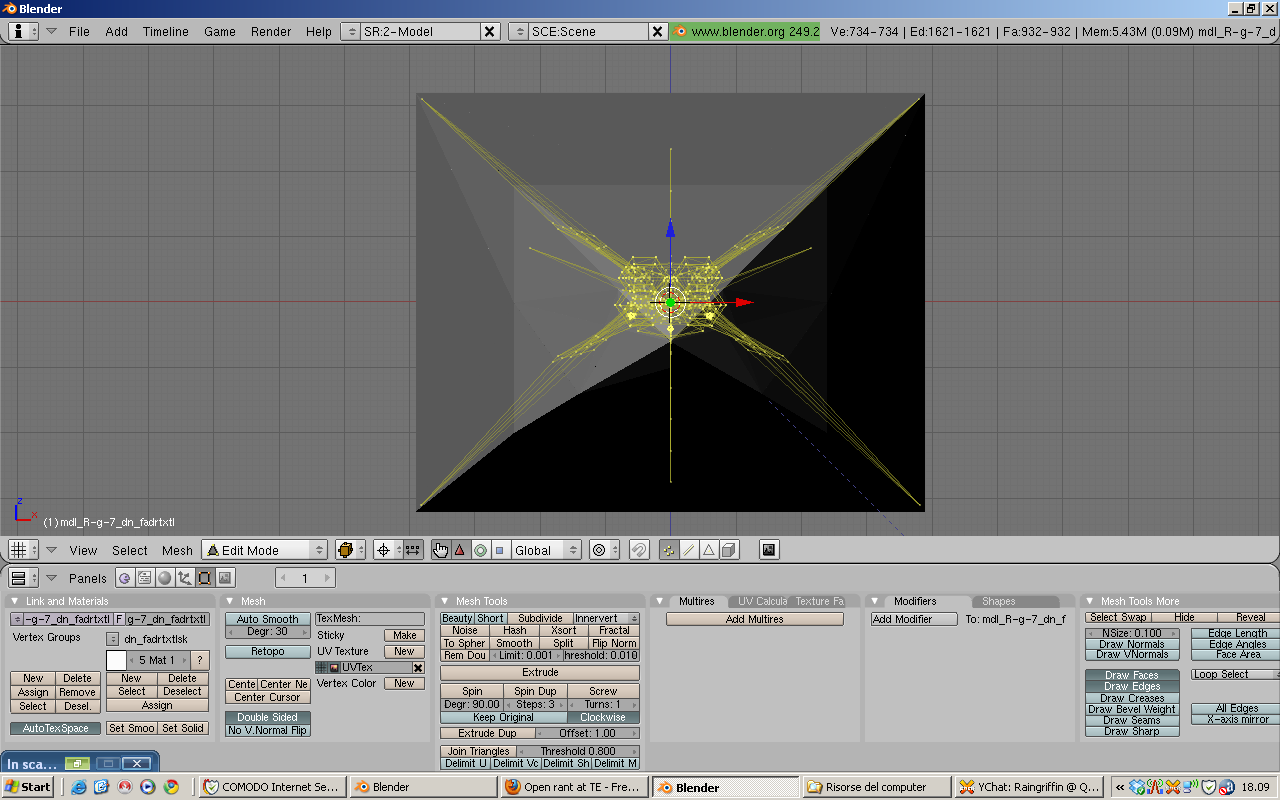The height and width of the screenshot is (800, 1280).
Task: Collapse the Mesh Tools panel
Action: coord(445,601)
